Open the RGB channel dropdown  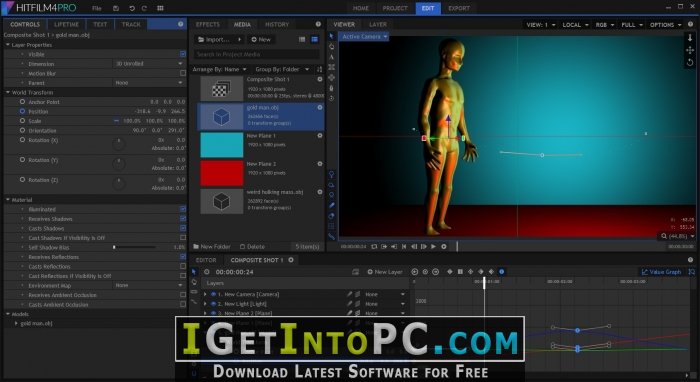coord(605,25)
